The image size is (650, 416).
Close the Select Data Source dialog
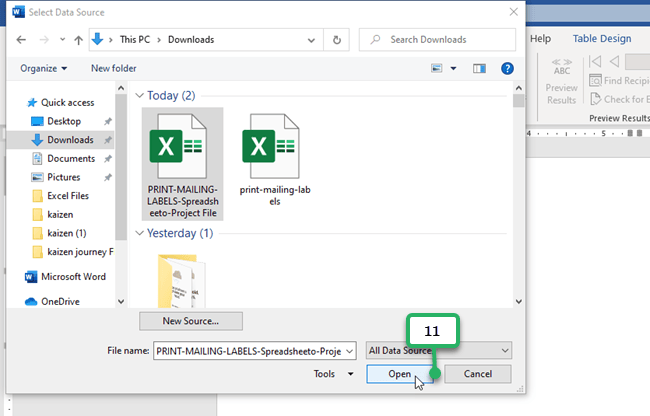coord(514,12)
